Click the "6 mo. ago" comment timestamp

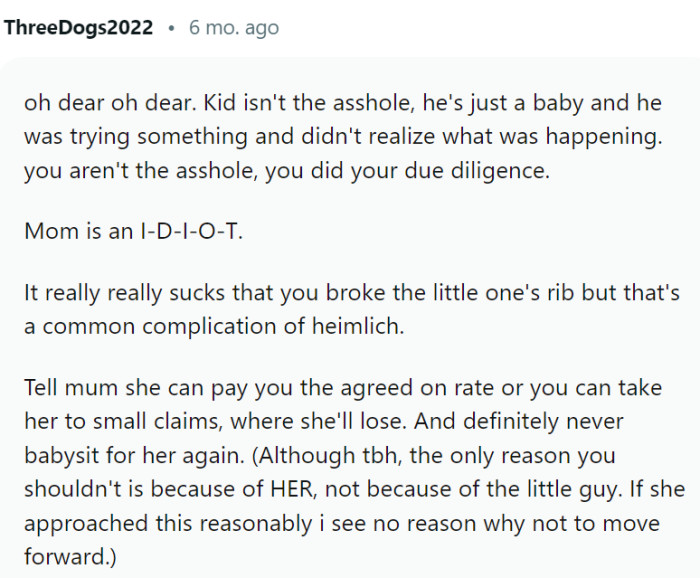234,28
